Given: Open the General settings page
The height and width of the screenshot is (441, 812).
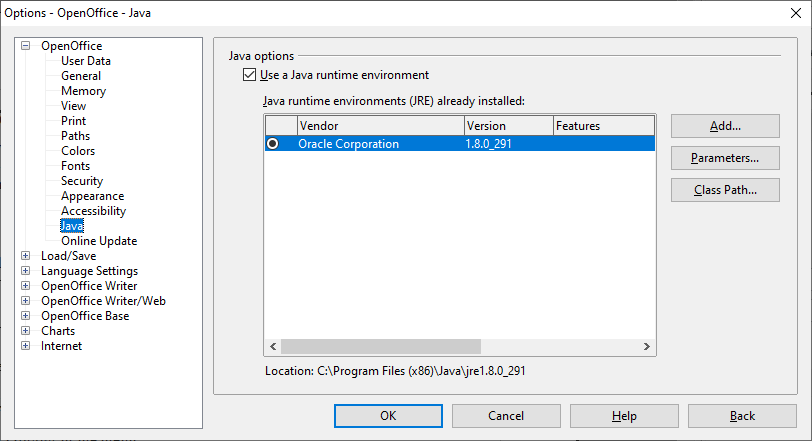Looking at the screenshot, I should (x=81, y=76).
